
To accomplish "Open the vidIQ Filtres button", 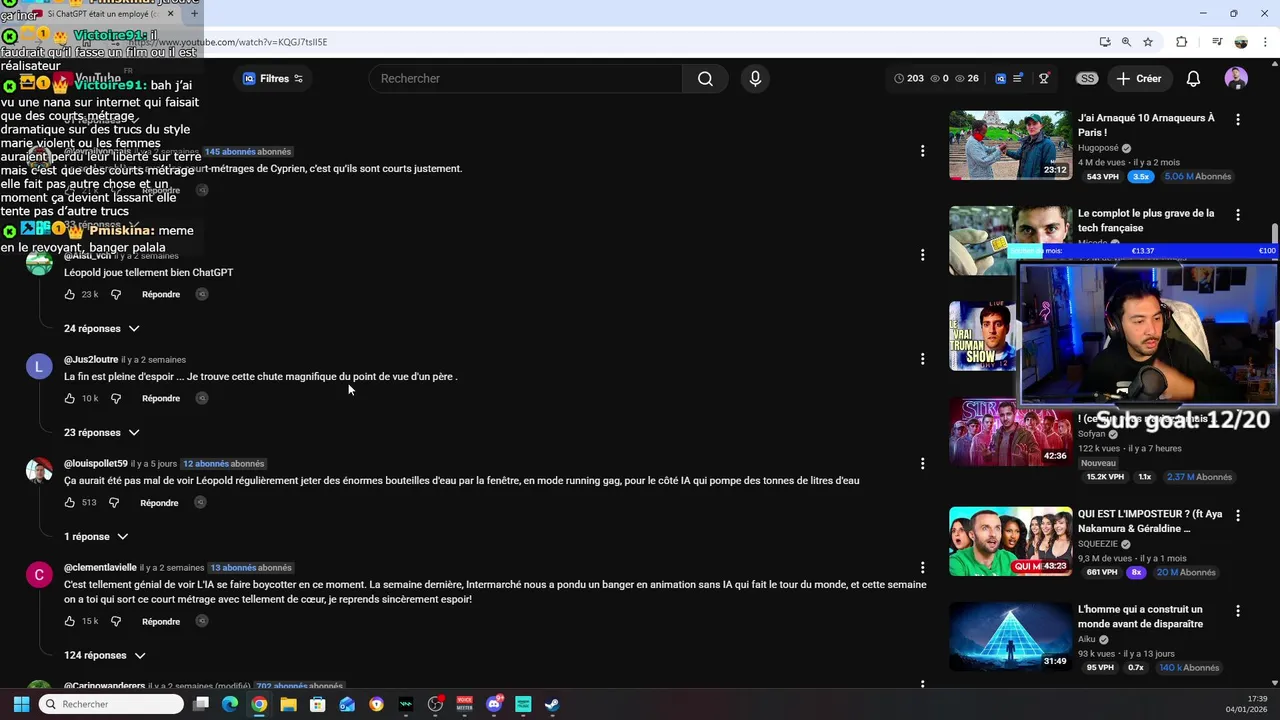I will pos(273,79).
